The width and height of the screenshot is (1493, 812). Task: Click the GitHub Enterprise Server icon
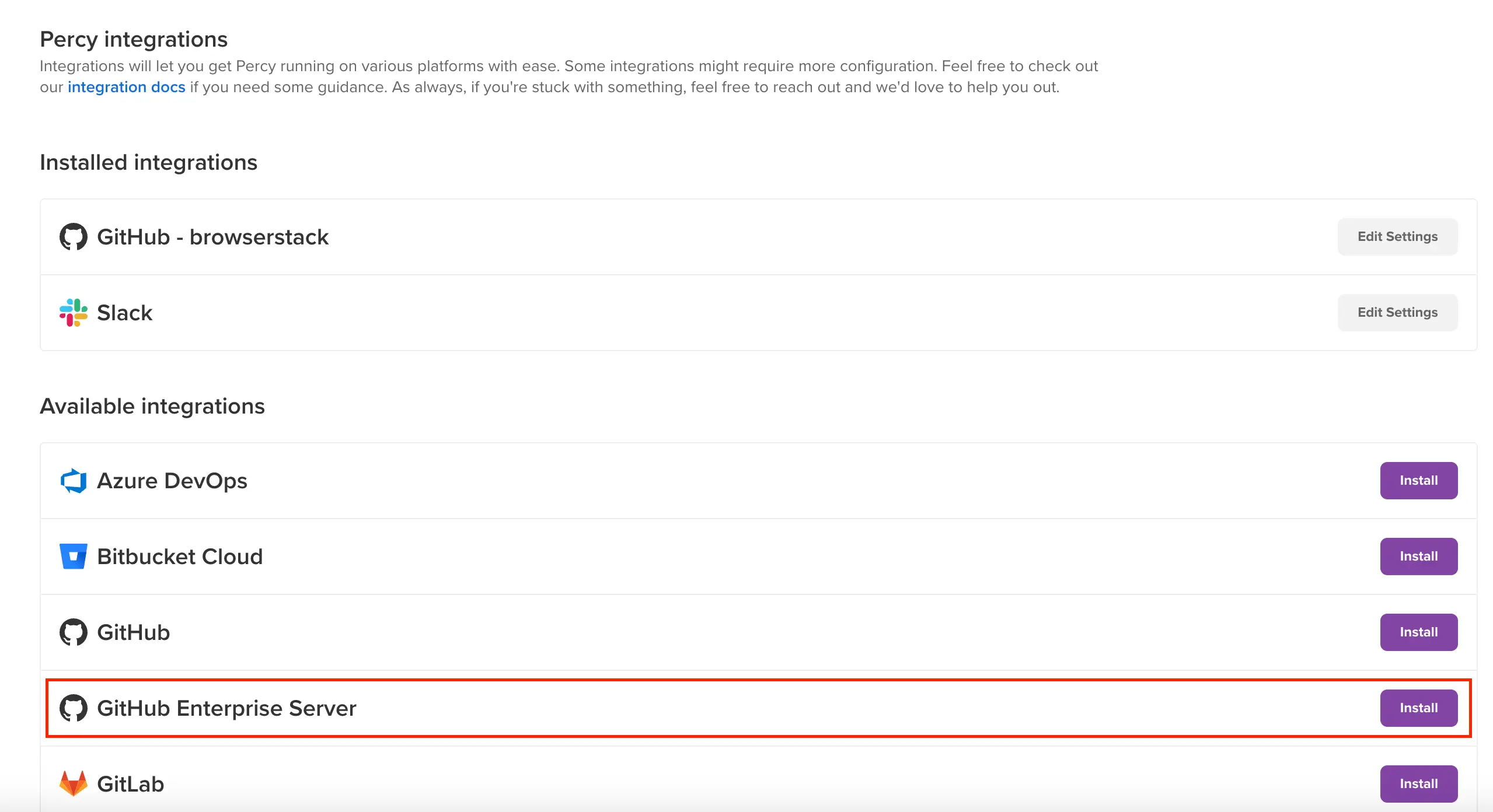pyautogui.click(x=74, y=708)
